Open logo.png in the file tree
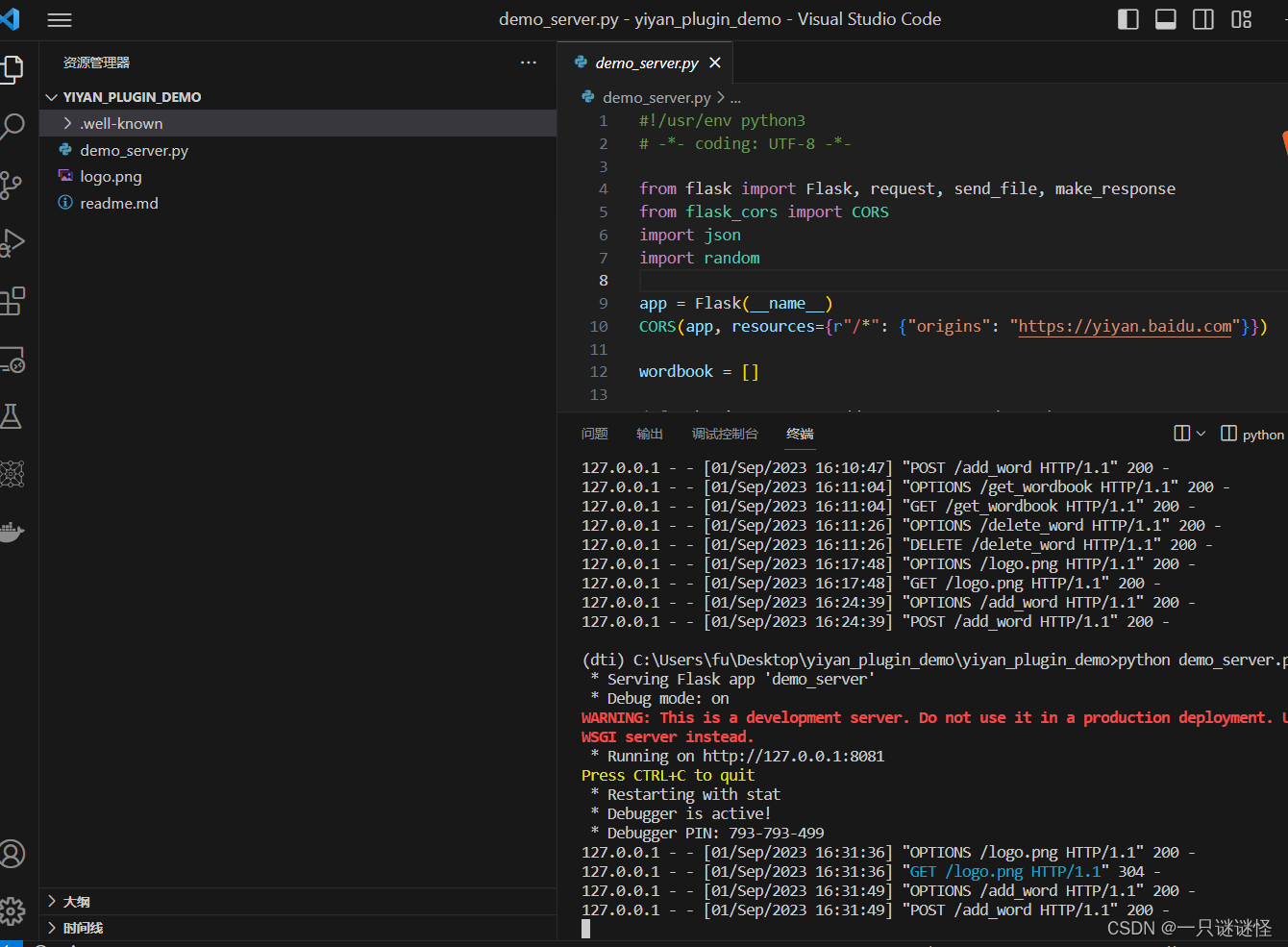The image size is (1288, 947). [111, 176]
